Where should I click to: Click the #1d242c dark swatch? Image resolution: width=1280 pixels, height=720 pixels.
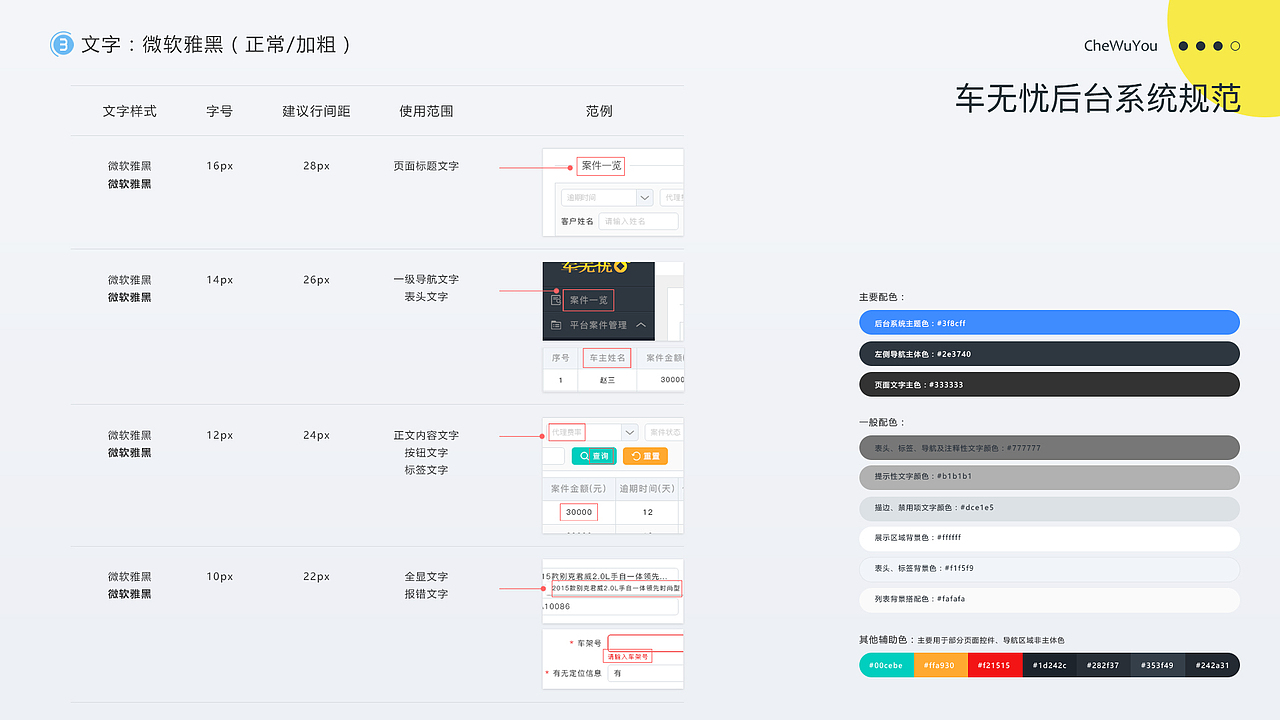(1049, 665)
